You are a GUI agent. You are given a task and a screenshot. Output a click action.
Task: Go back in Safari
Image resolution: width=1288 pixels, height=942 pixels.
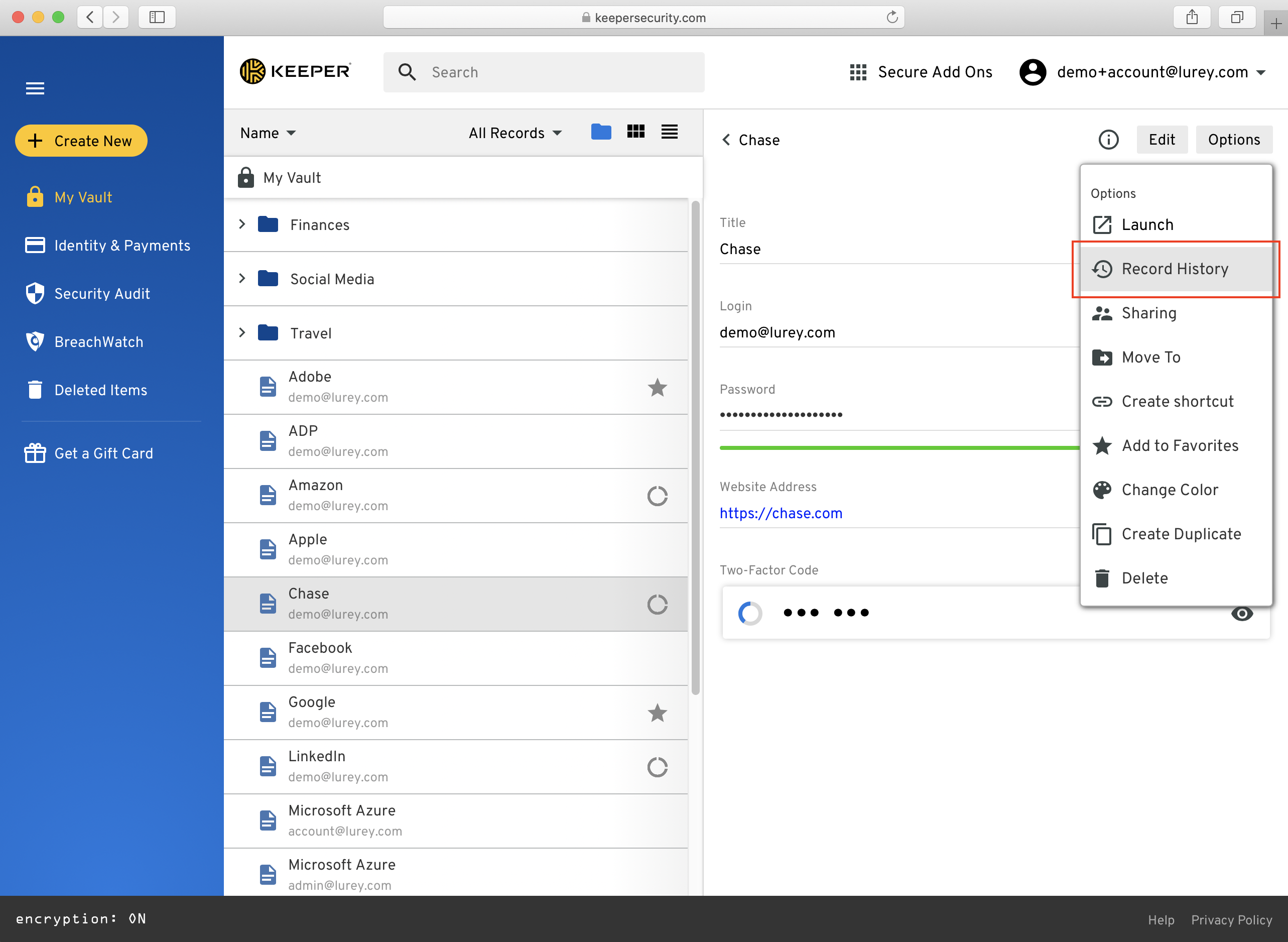(90, 17)
